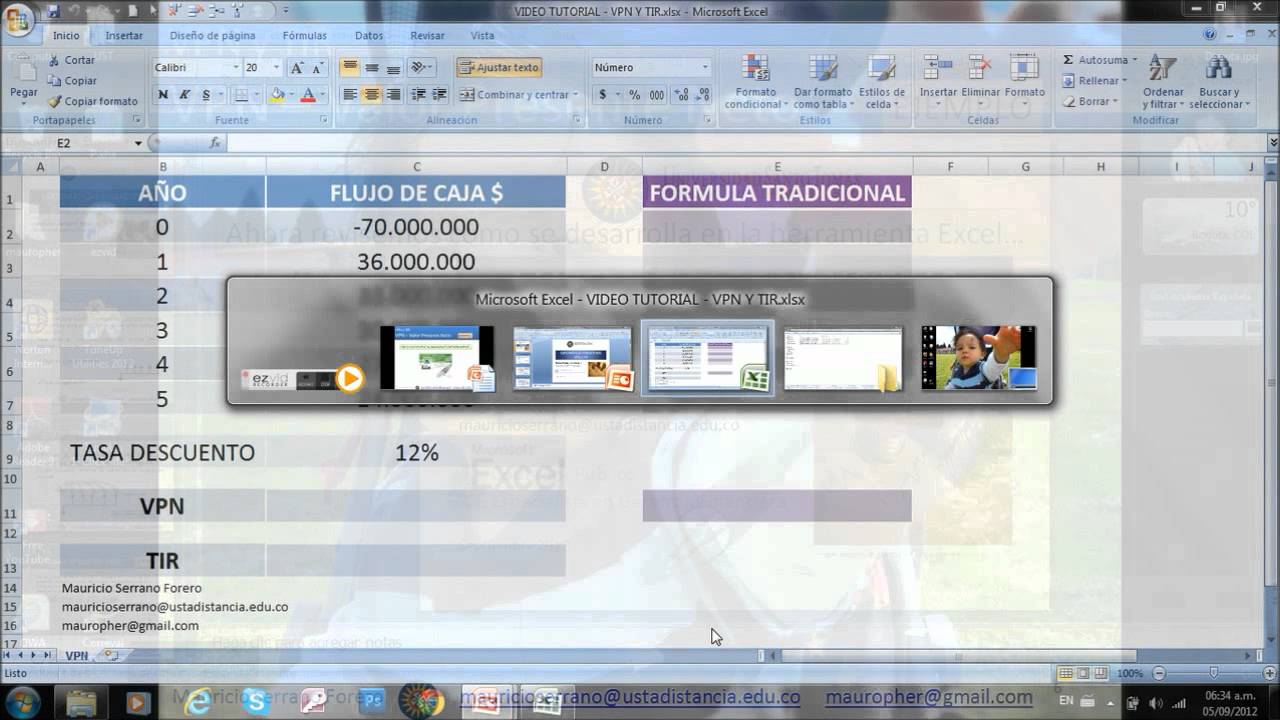Expand the formula bar

[x=1272, y=143]
